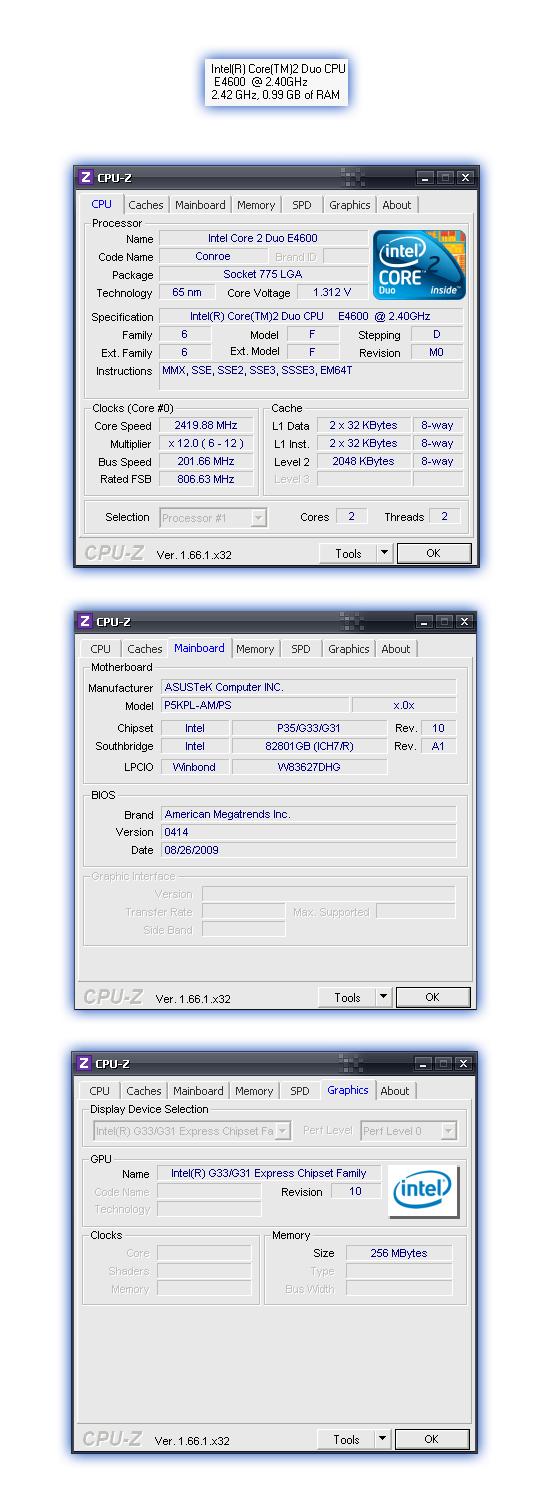Image resolution: width=544 pixels, height=1510 pixels.
Task: Click the BIOS Brand American Megatrends Inc.
Action: (309, 814)
